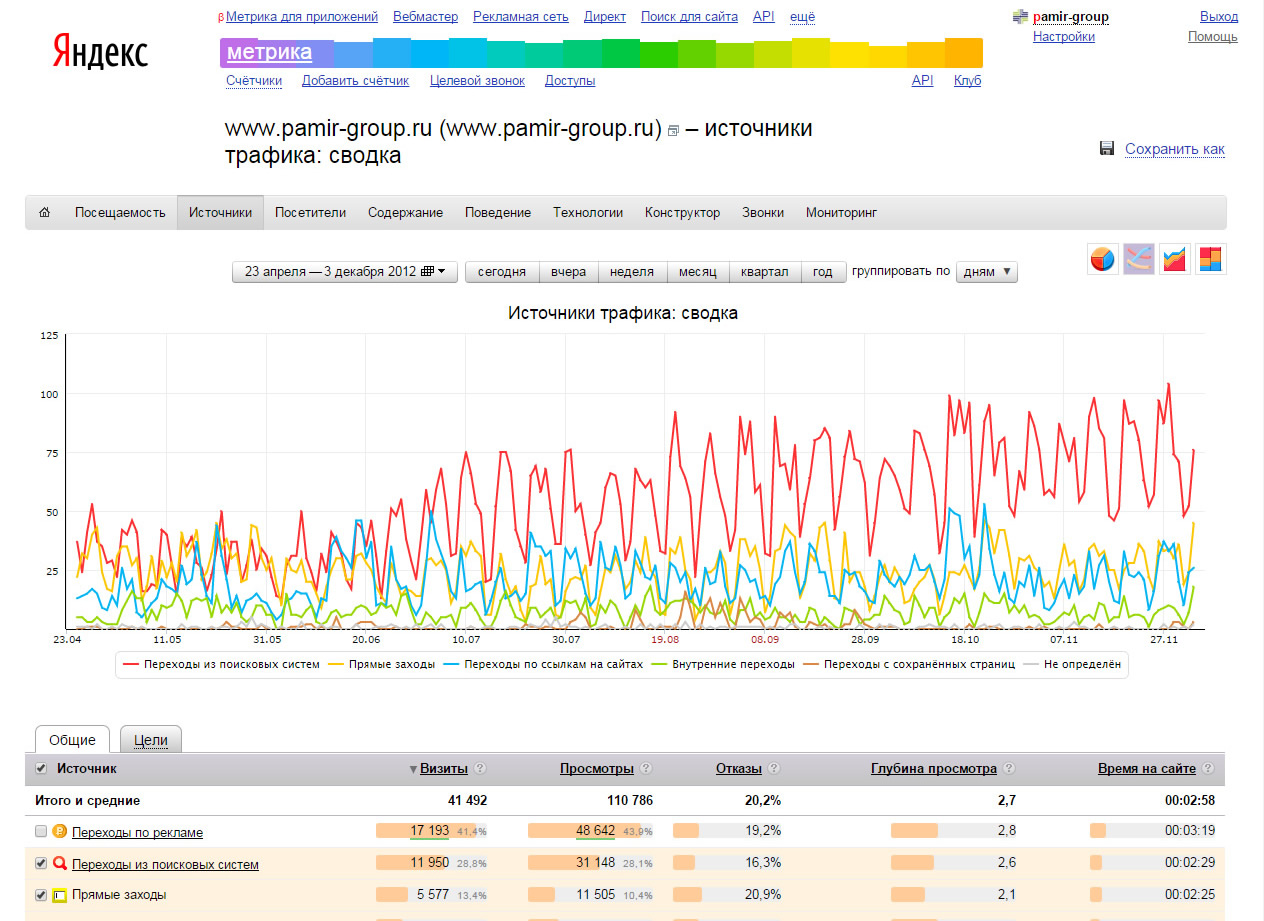
Task: Open the Доступы link
Action: coord(570,81)
